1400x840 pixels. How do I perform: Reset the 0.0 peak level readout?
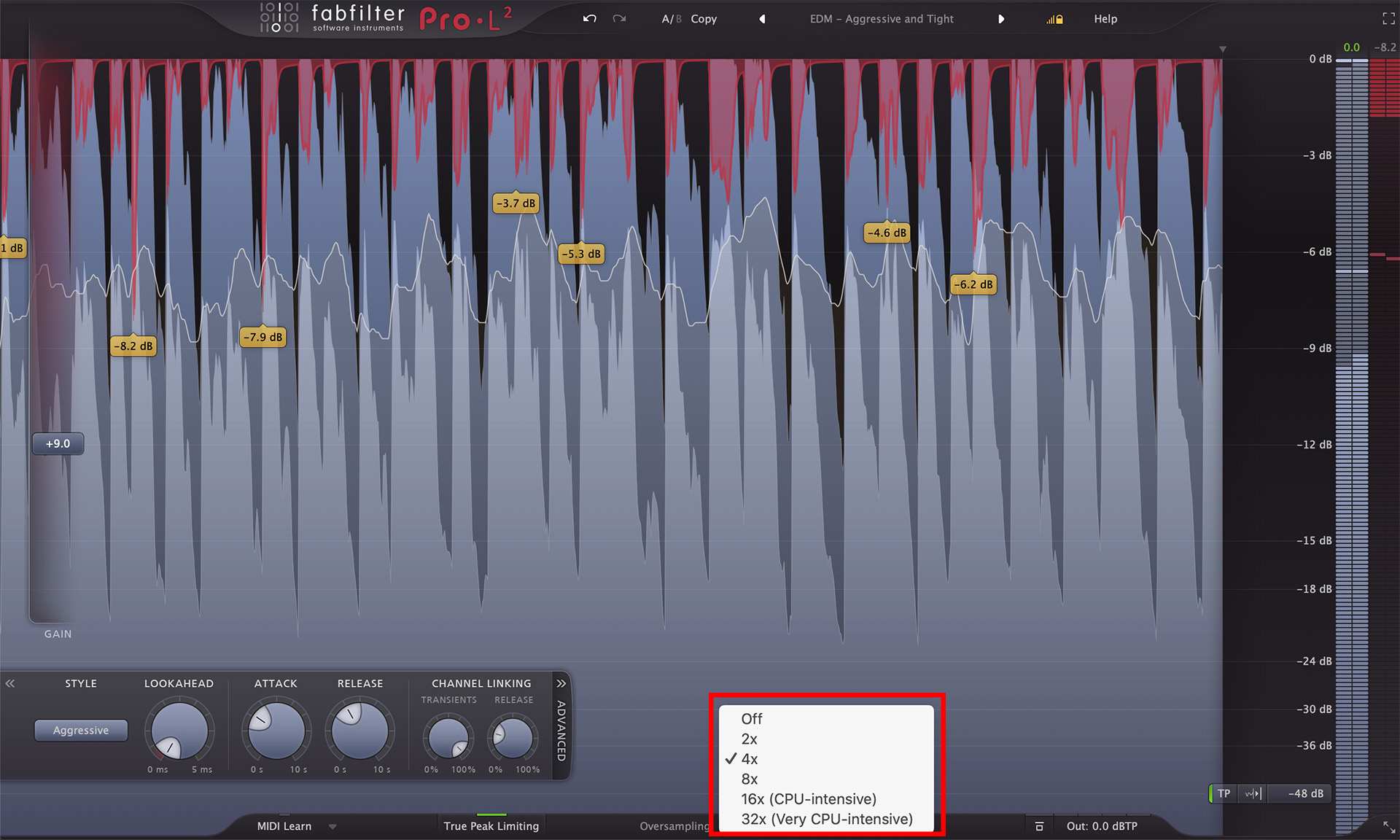click(x=1352, y=47)
